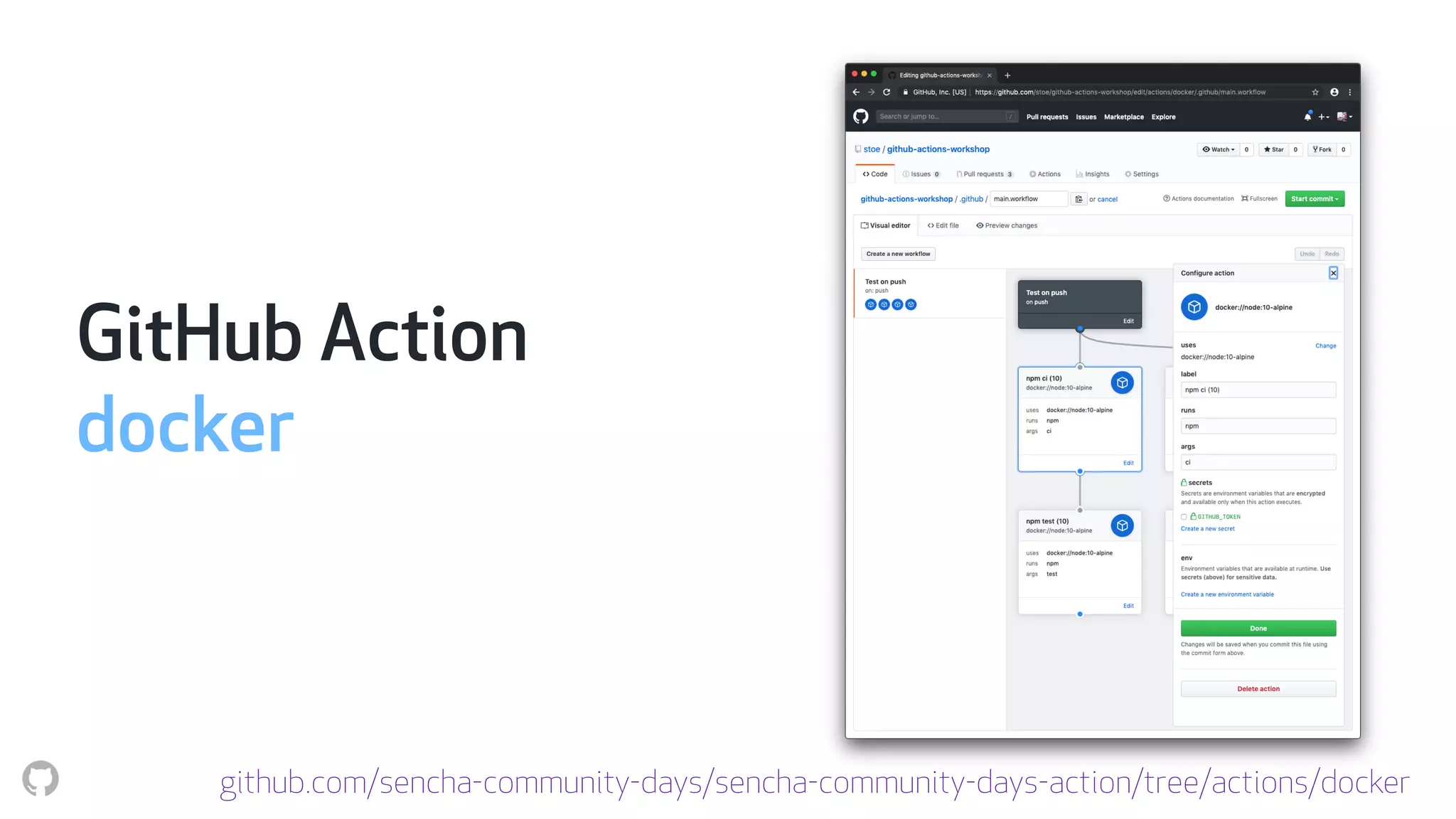The width and height of the screenshot is (1456, 819).
Task: Click the npm ci (10) blue cube icon
Action: click(1122, 383)
